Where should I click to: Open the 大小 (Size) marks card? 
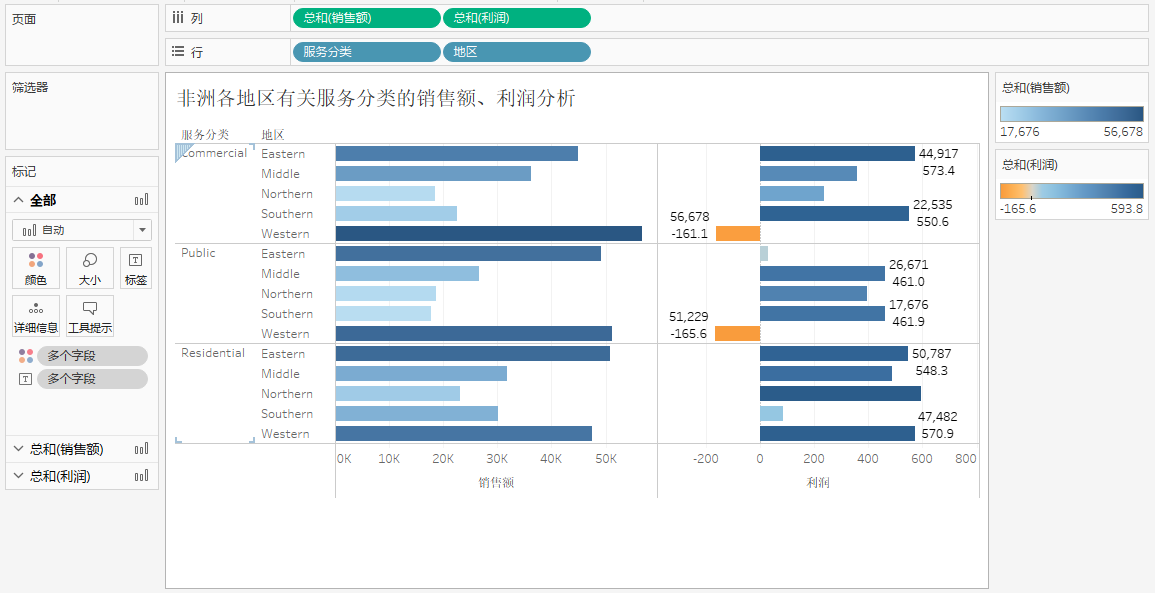[x=90, y=268]
